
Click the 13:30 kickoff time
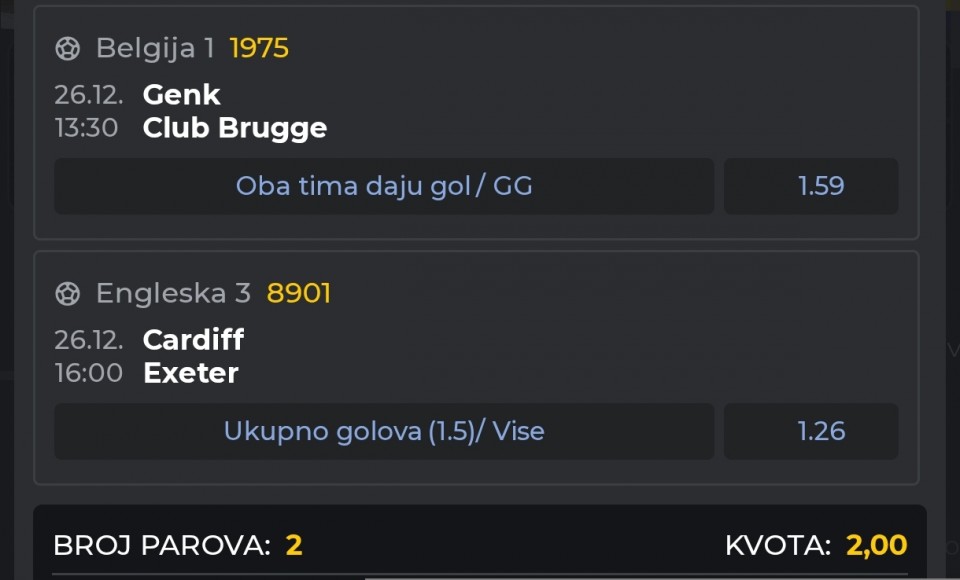tap(86, 128)
